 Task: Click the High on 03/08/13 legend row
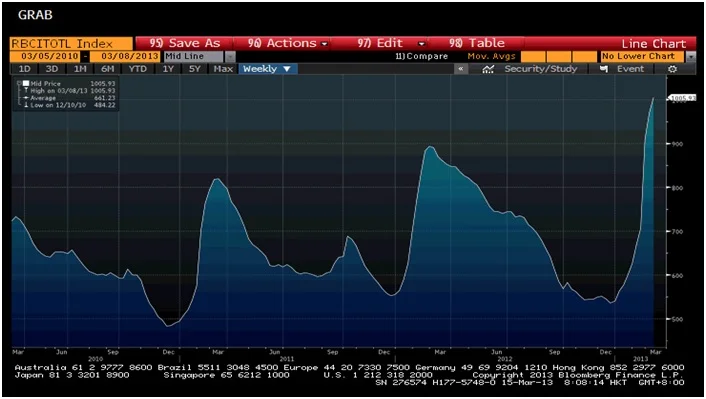click(69, 91)
